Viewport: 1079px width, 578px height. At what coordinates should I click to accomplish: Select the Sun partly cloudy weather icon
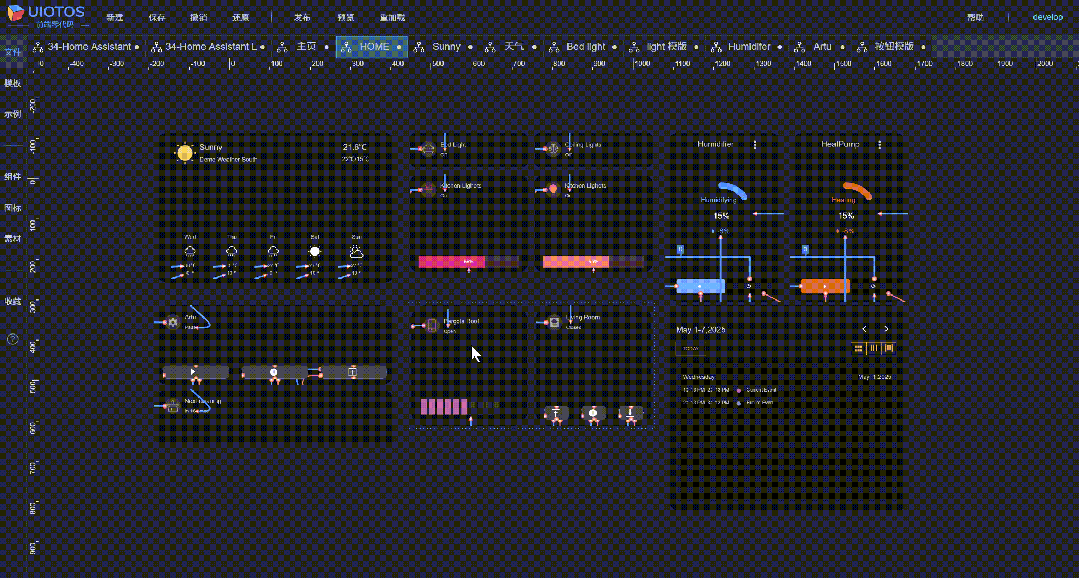click(356, 251)
